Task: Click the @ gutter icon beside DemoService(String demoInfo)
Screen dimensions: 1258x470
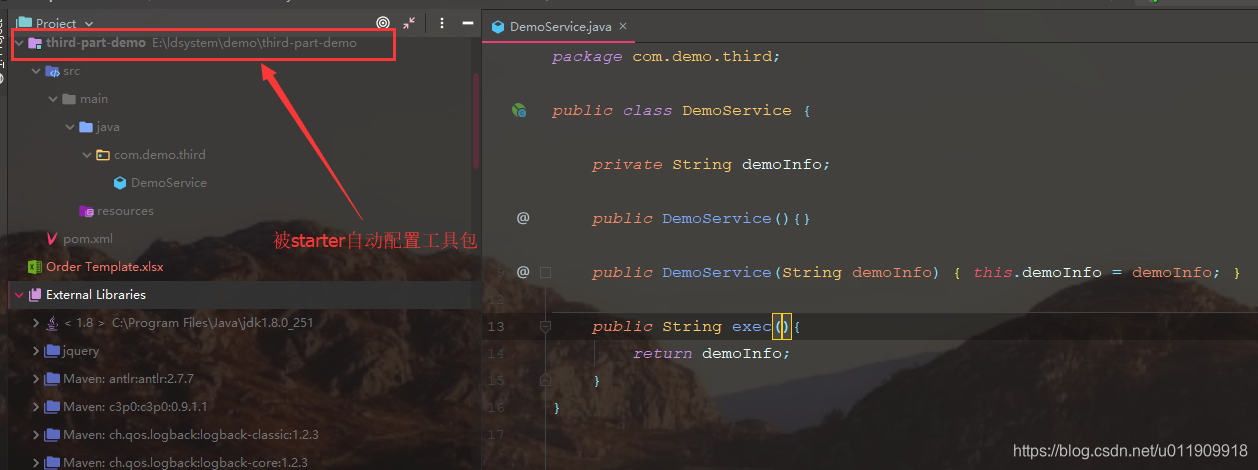Action: point(523,272)
